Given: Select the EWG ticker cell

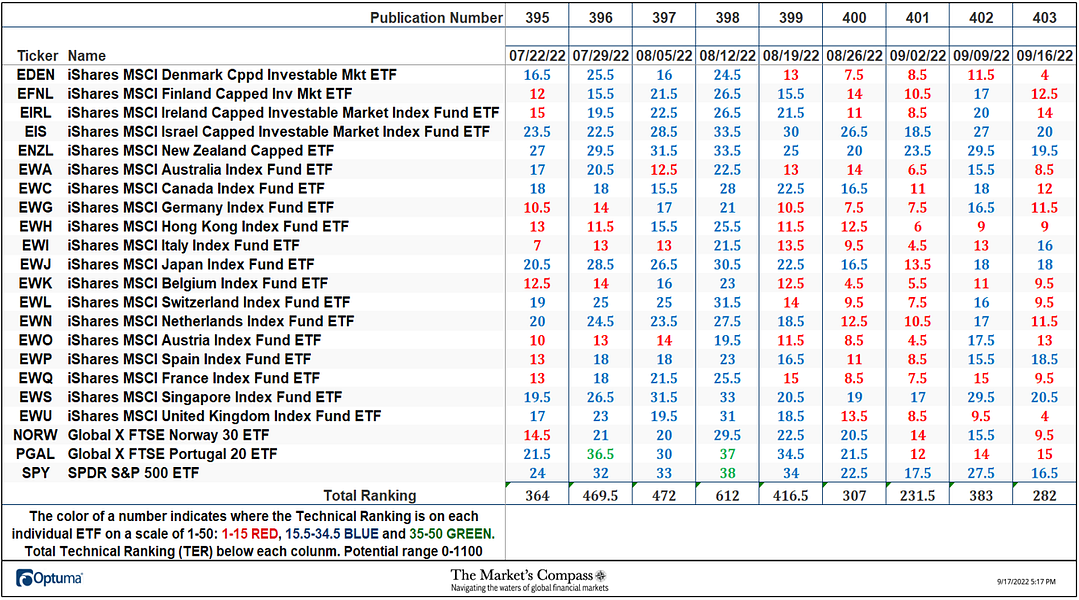Looking at the screenshot, I should tap(35, 208).
